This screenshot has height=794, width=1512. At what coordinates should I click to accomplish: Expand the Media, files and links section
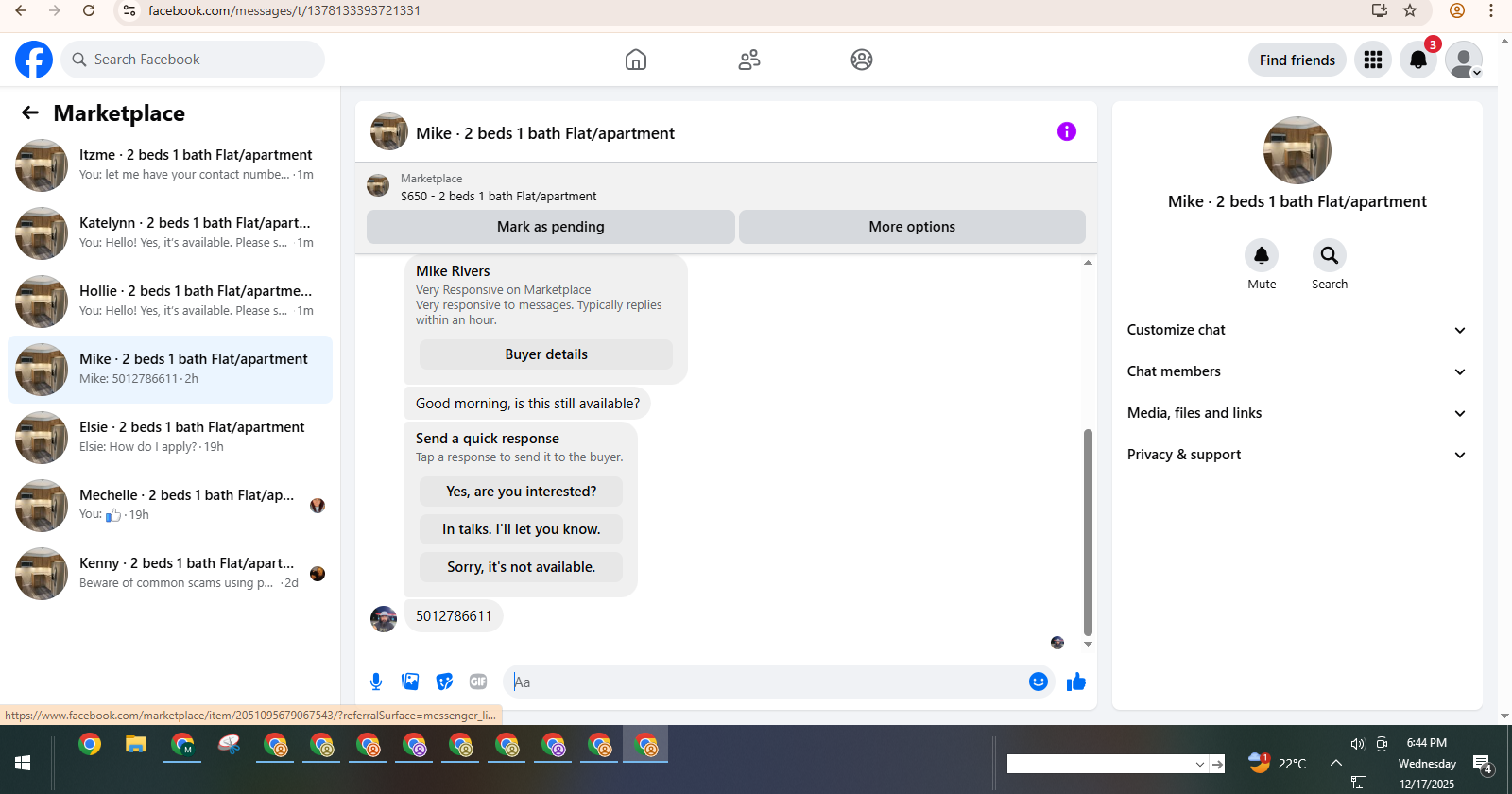pos(1297,413)
